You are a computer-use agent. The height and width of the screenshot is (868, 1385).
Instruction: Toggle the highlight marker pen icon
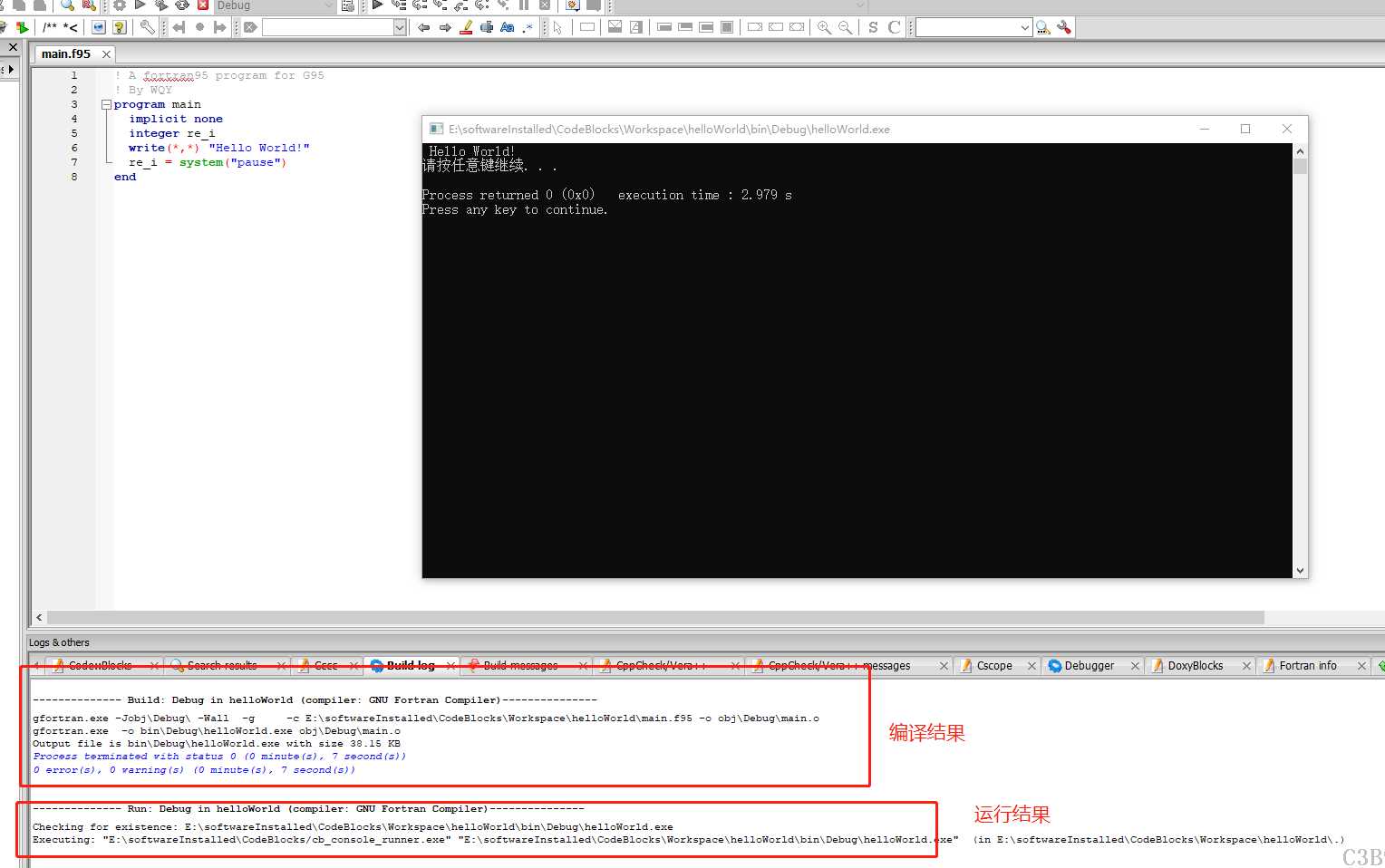click(x=466, y=27)
